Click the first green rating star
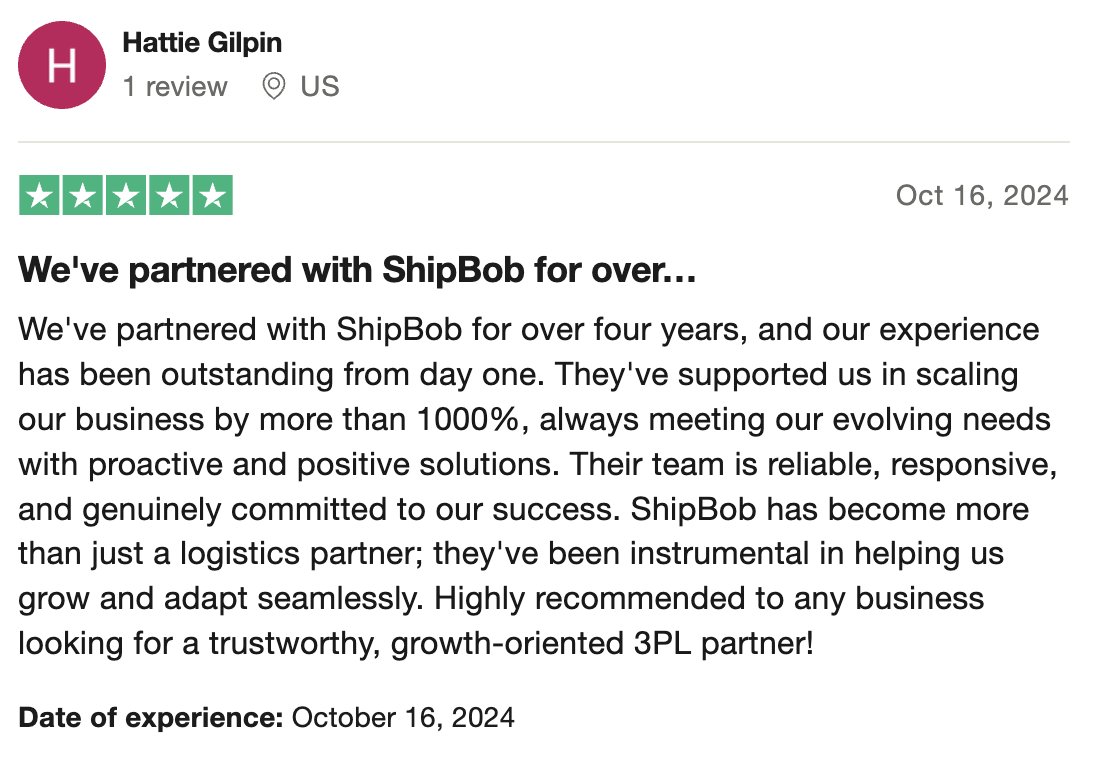 (40, 195)
